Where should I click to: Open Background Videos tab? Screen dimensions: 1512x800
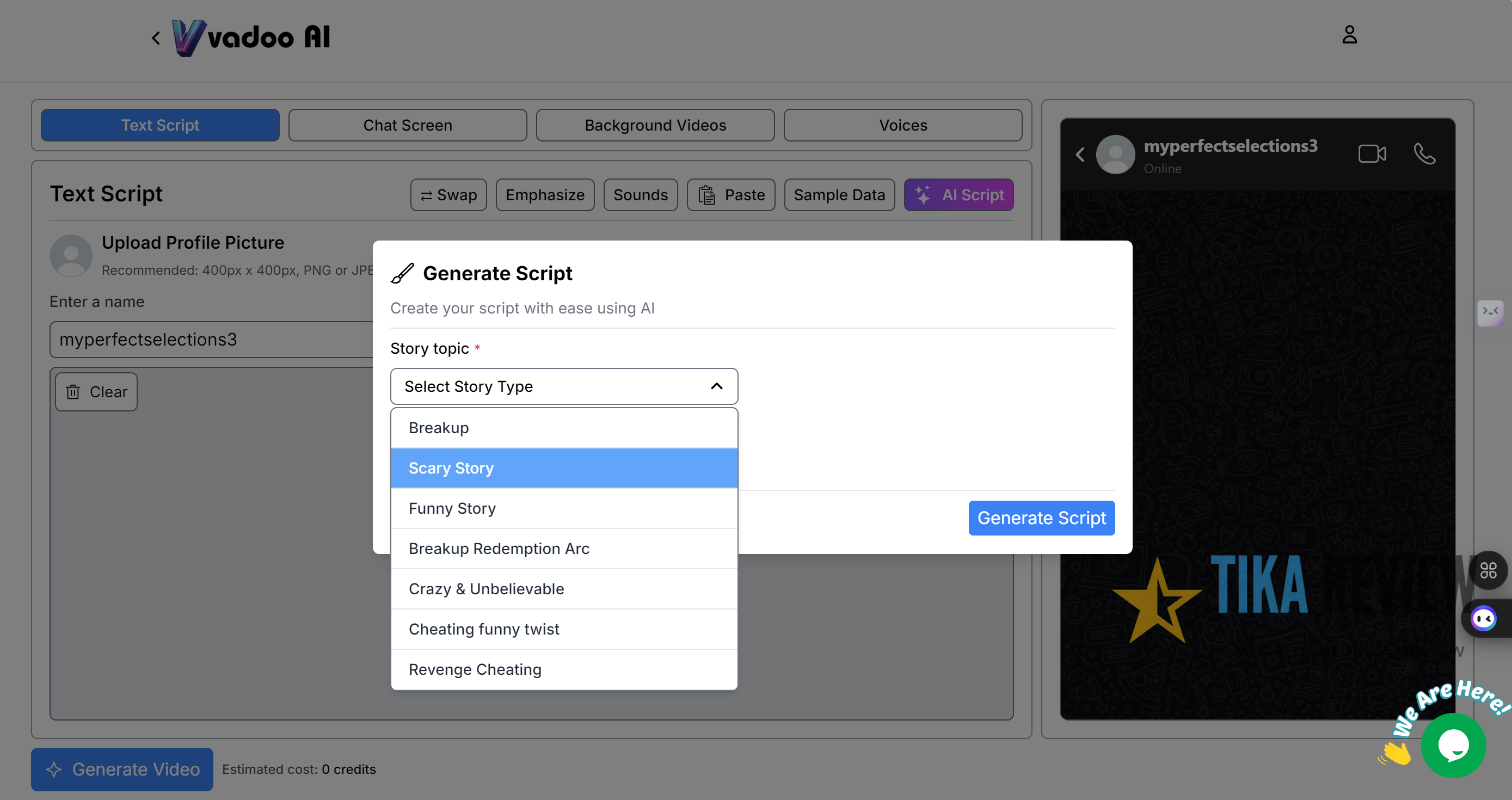655,125
